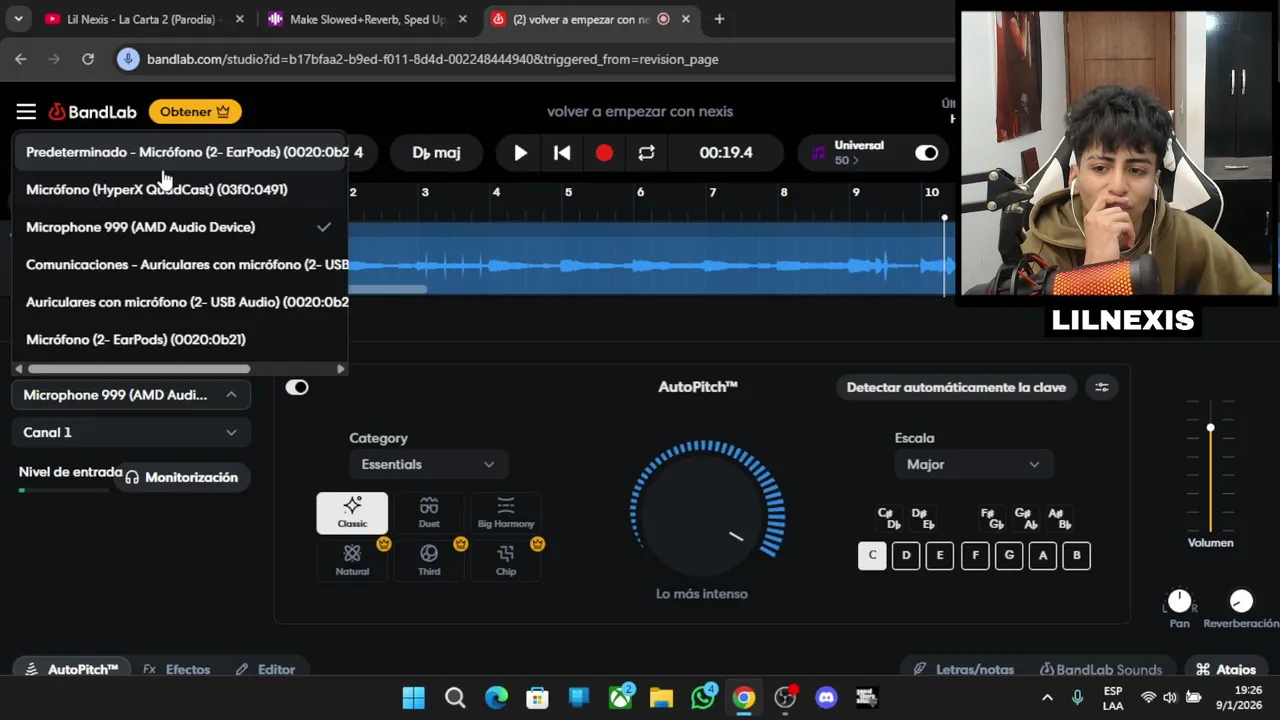Collapse the Microphone 999 input device dropdown
This screenshot has height=720, width=1280.
coord(131,395)
